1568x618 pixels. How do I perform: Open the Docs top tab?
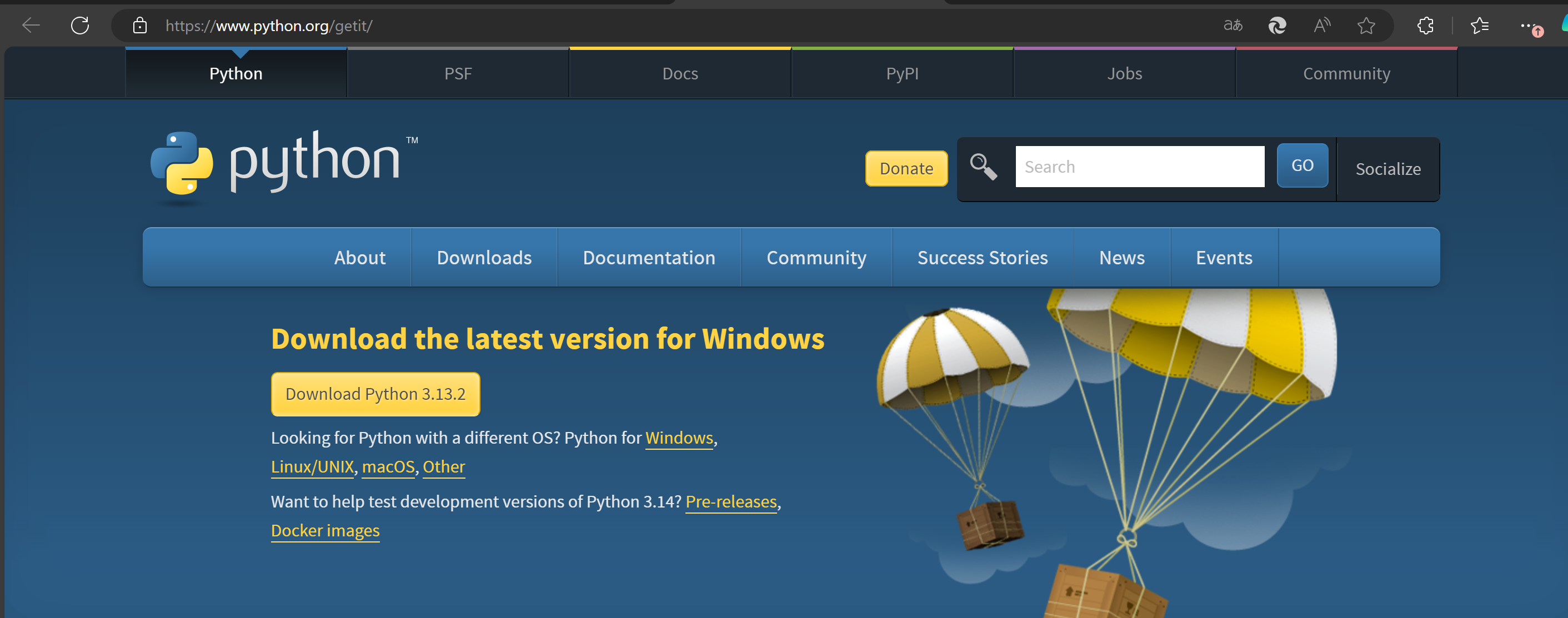tap(680, 74)
